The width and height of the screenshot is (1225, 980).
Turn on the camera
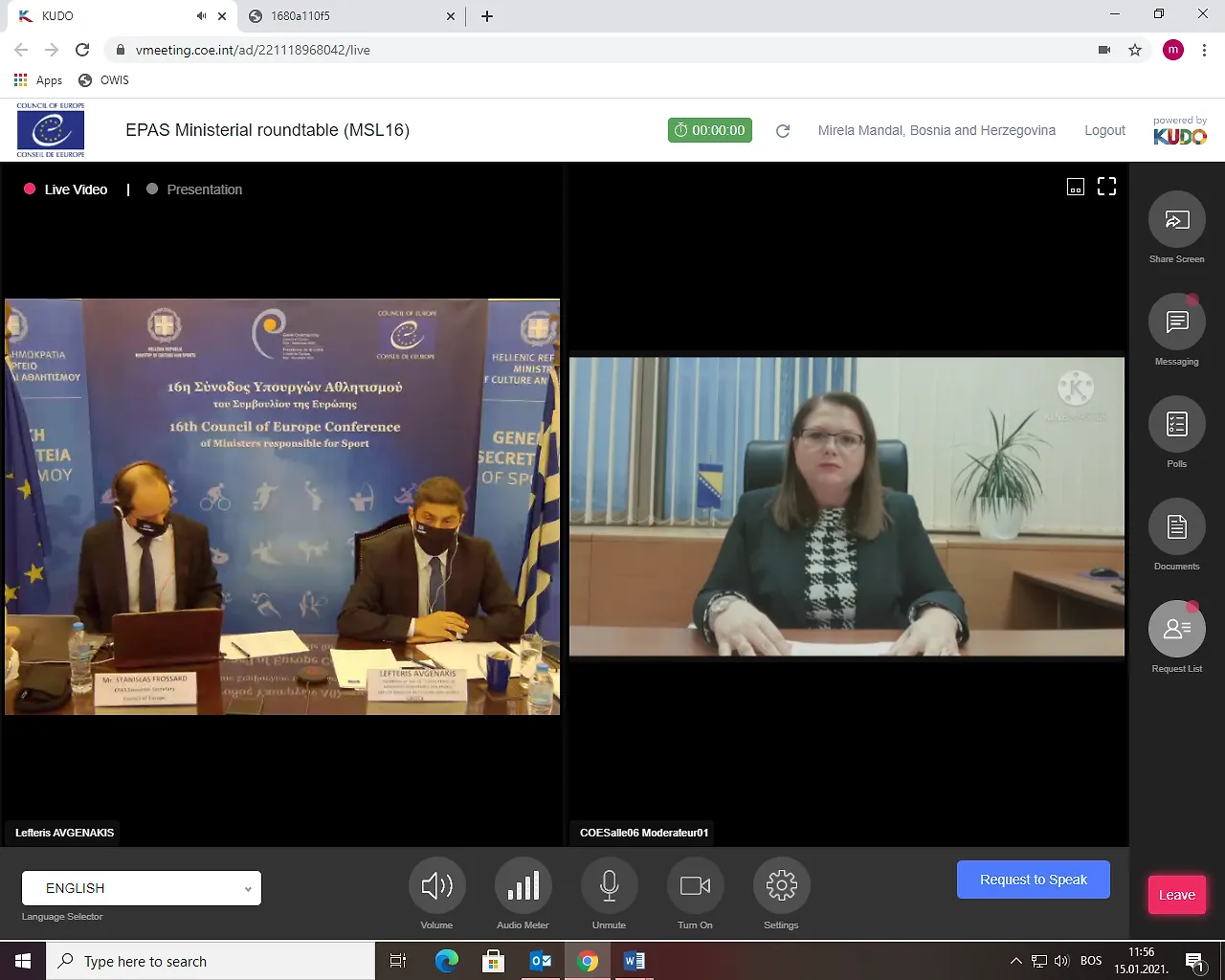695,886
